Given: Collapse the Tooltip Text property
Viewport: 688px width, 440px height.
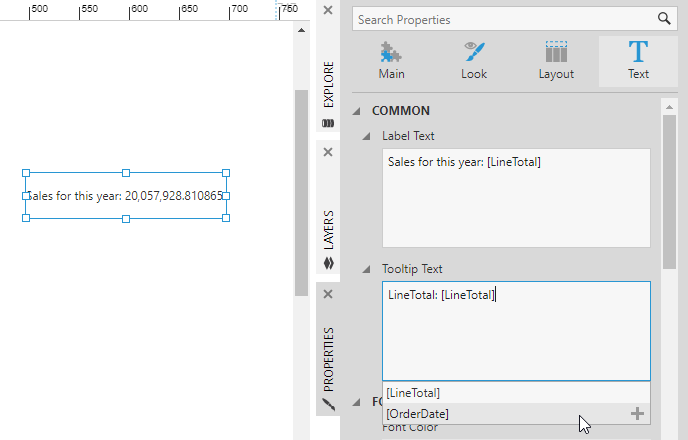Looking at the screenshot, I should [368, 269].
